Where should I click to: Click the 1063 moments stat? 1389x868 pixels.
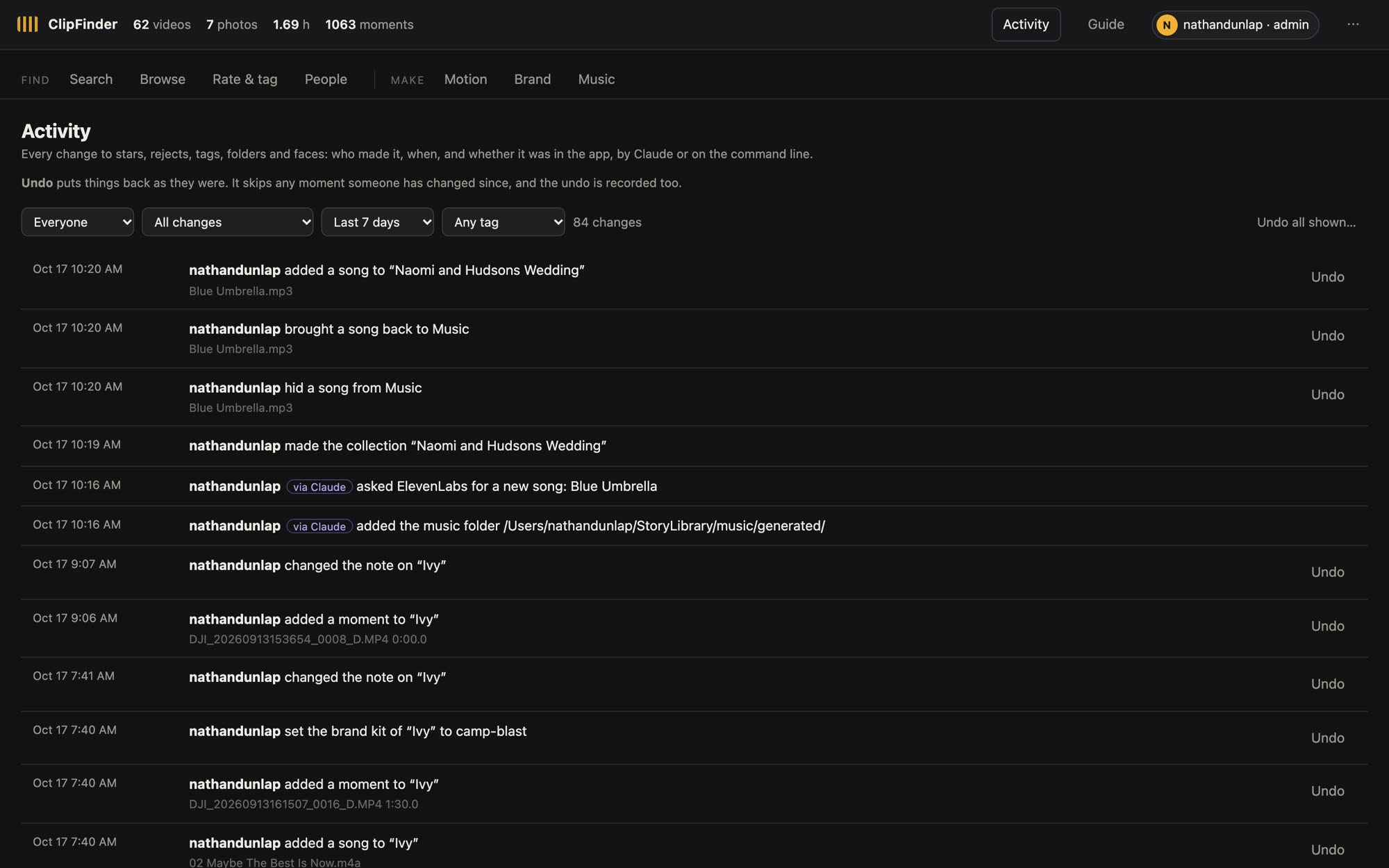pyautogui.click(x=369, y=24)
